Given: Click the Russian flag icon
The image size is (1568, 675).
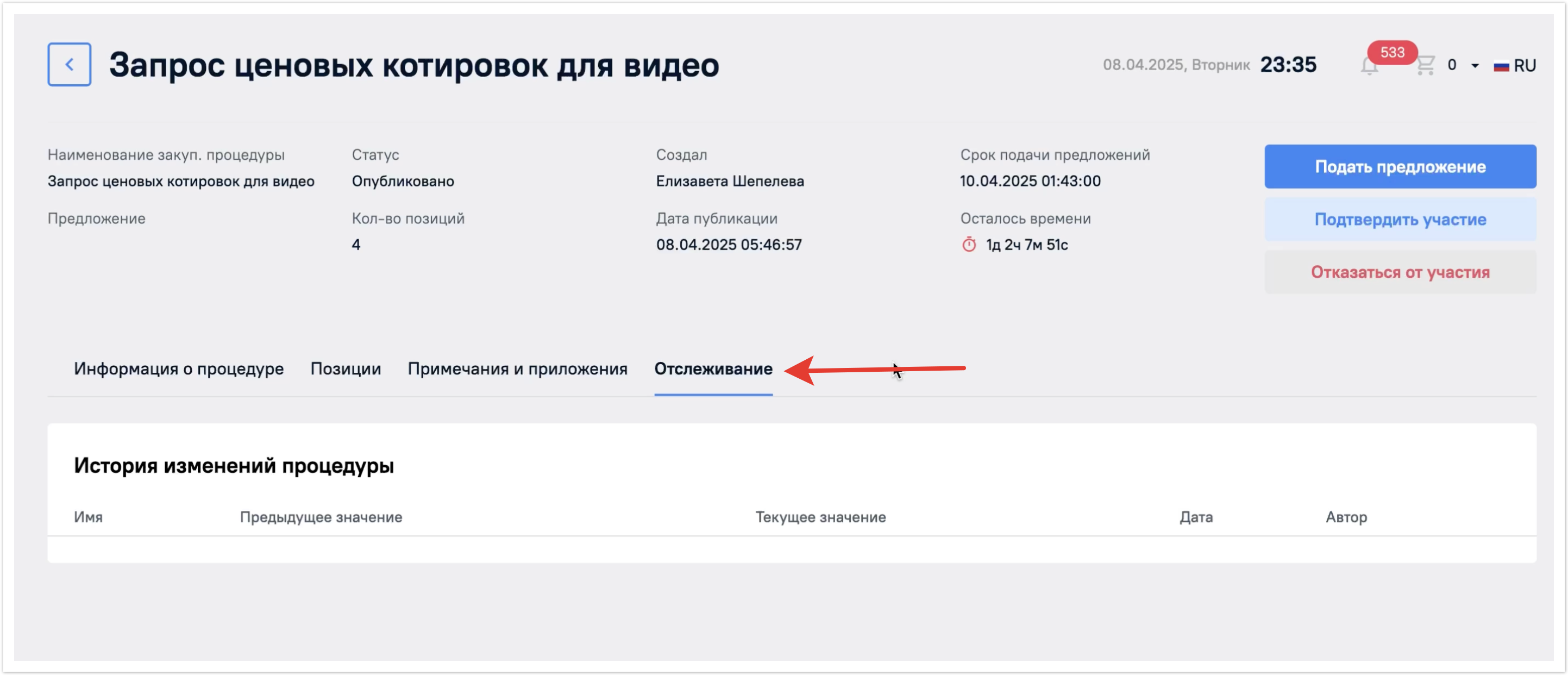Looking at the screenshot, I should (x=1501, y=66).
